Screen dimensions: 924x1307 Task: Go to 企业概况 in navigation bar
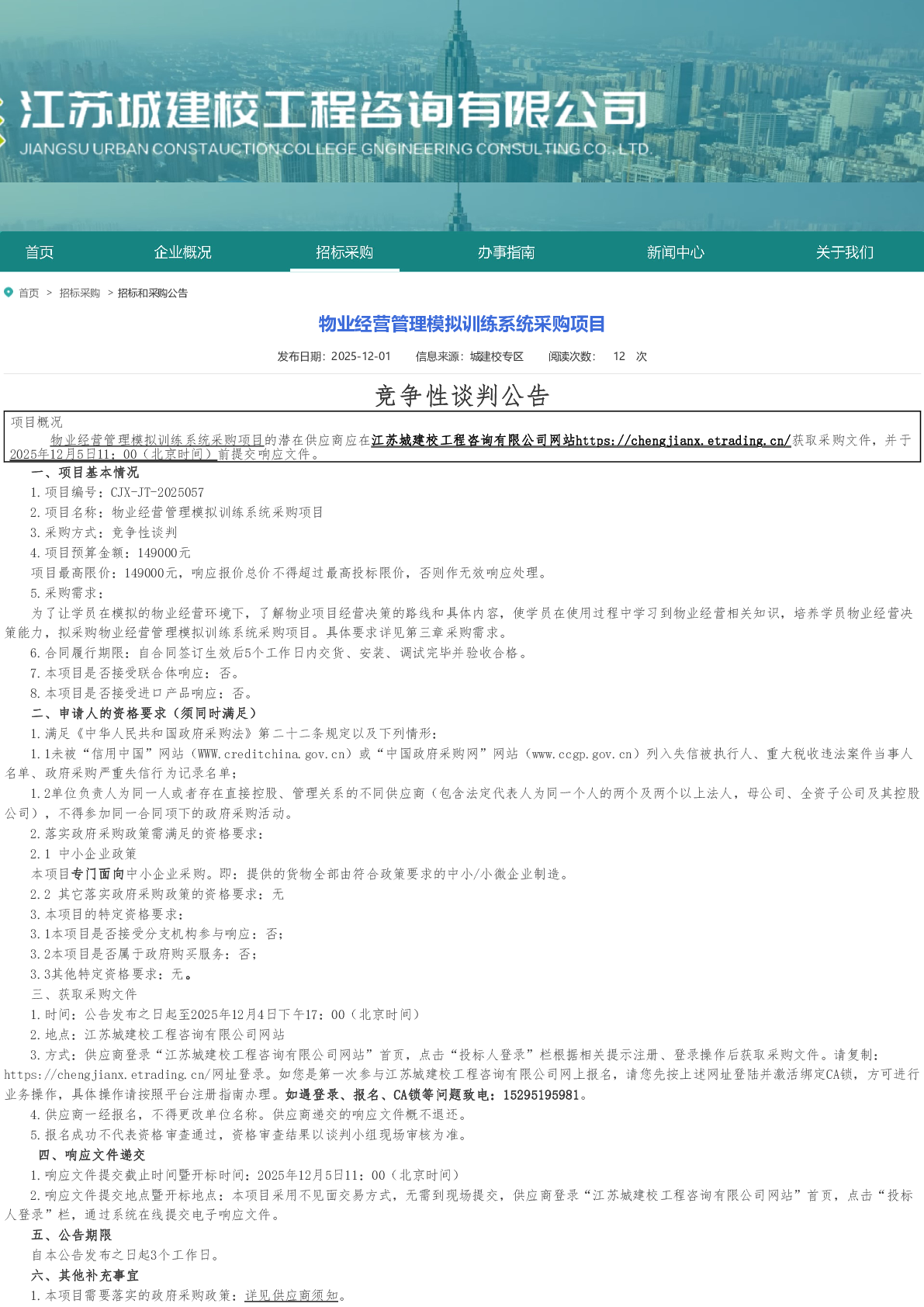click(182, 252)
